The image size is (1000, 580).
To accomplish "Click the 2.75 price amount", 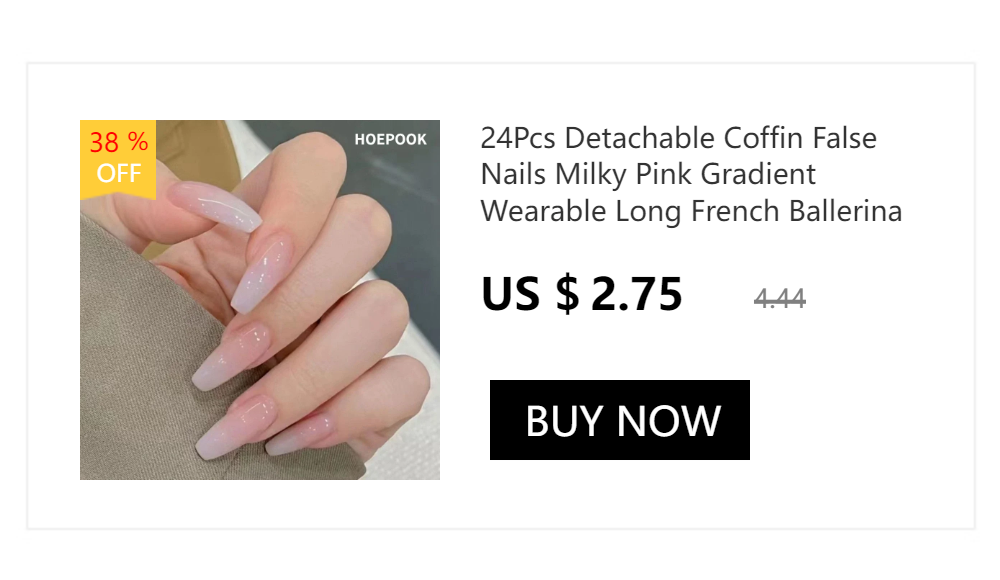I will pyautogui.click(x=636, y=294).
